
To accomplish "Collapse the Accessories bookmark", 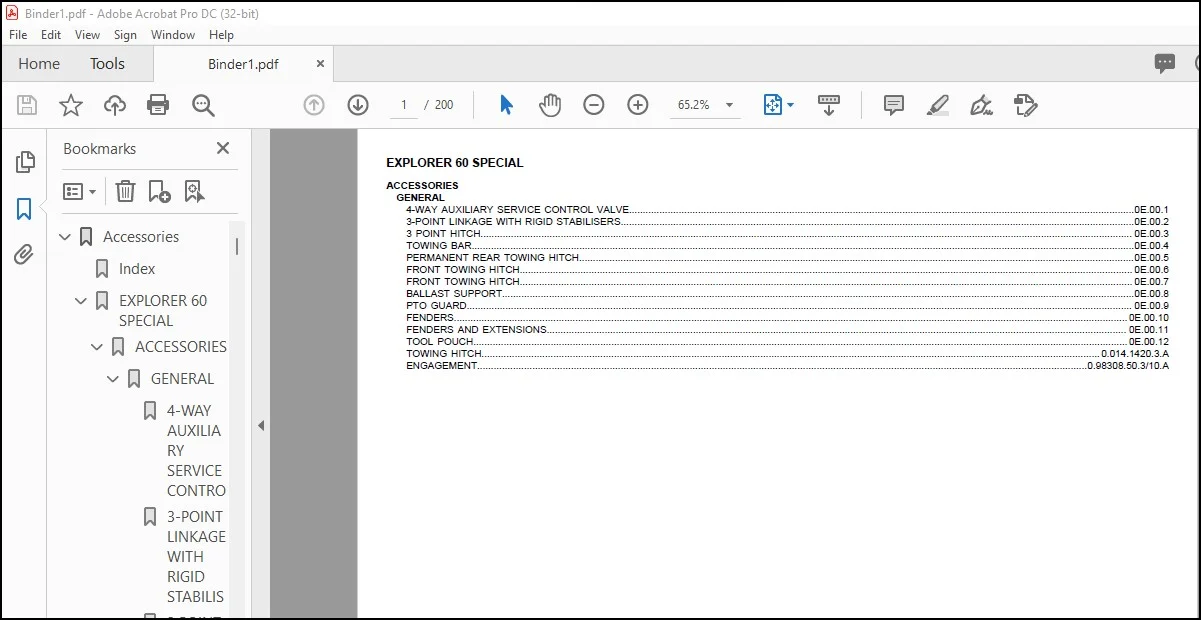I will [65, 237].
